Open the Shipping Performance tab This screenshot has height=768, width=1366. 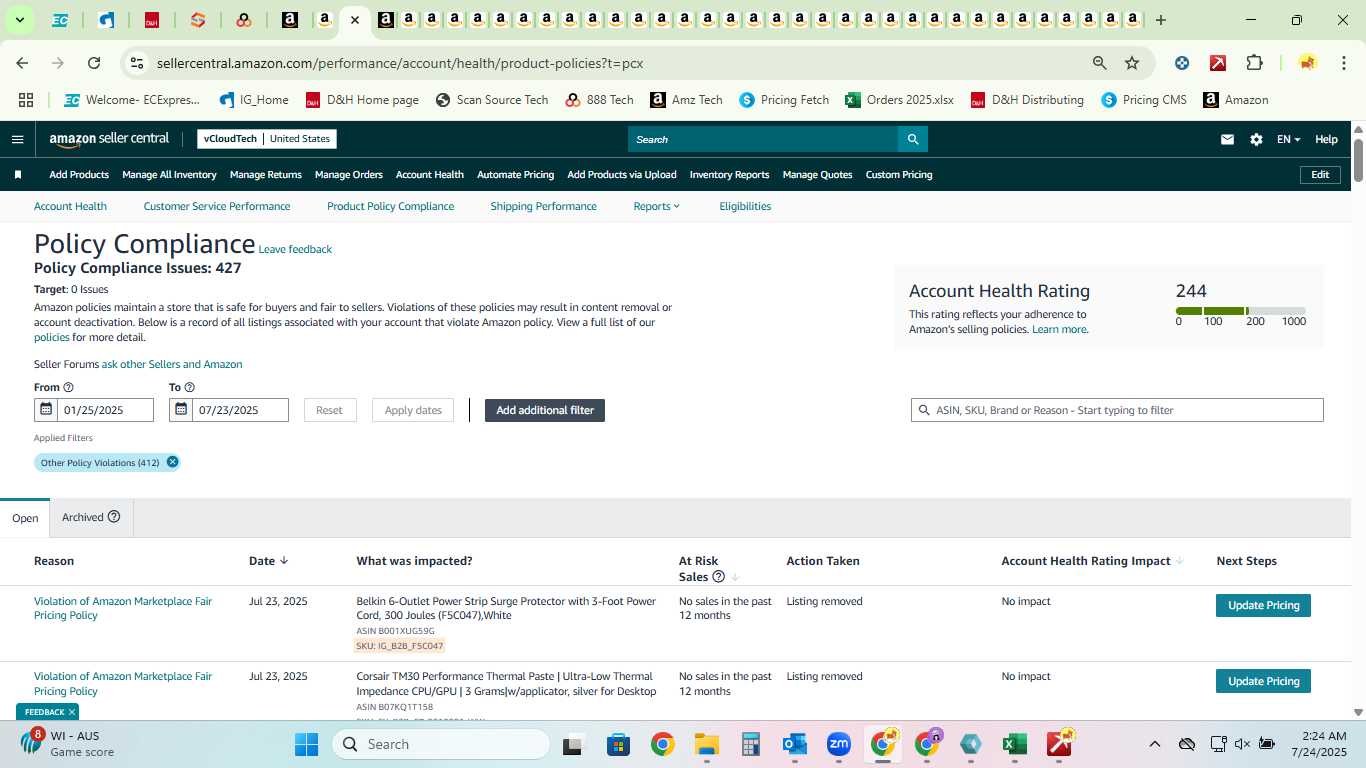pyautogui.click(x=543, y=206)
